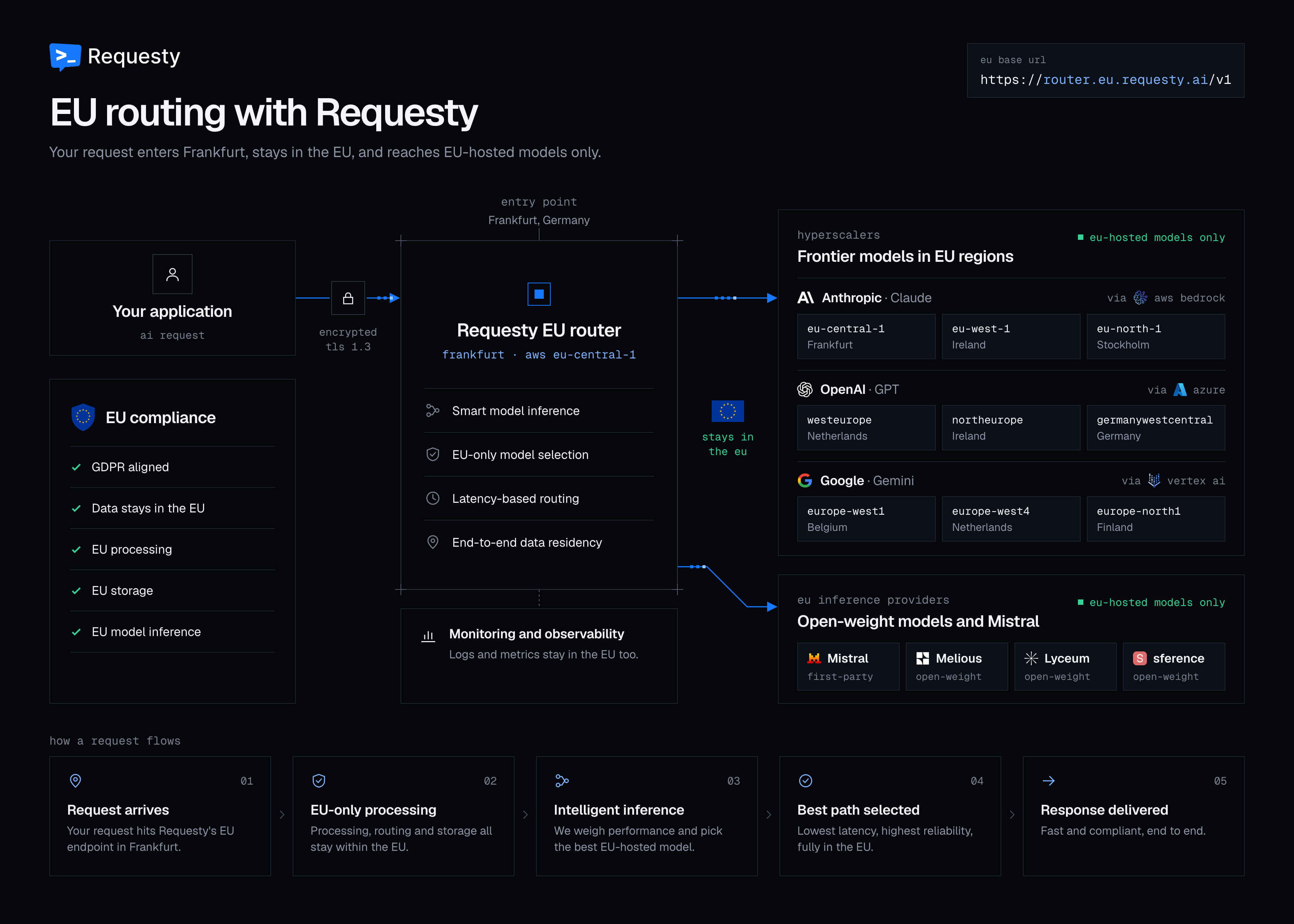Click the Response delivered arrow icon
The image size is (1294, 924).
(x=1048, y=781)
